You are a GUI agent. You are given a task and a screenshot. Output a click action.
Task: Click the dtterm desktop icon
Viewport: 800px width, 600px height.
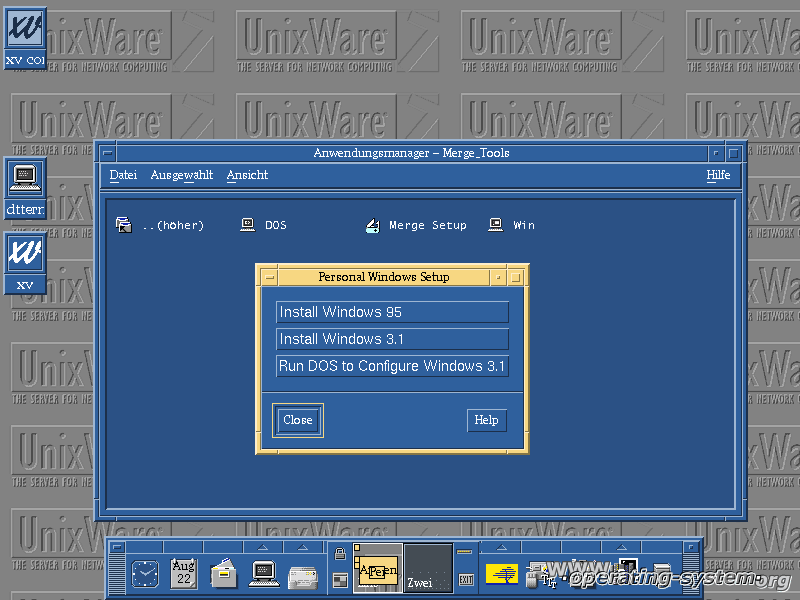click(x=25, y=188)
